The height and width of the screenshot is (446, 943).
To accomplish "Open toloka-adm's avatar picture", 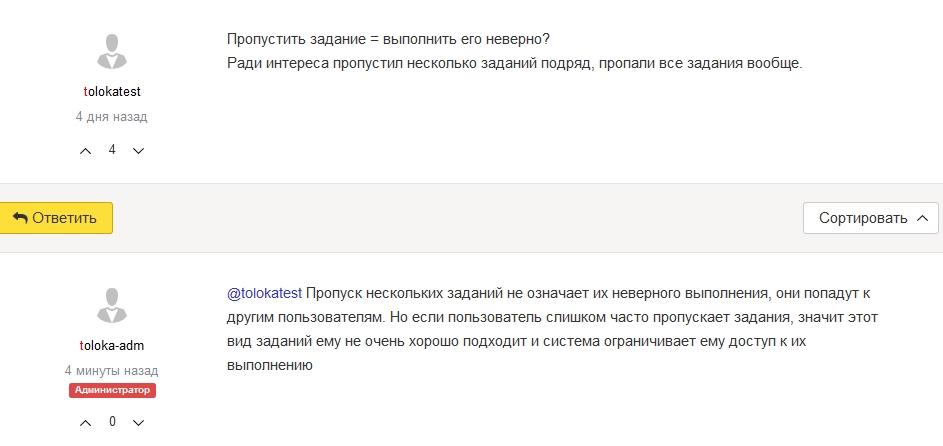I will click(112, 305).
